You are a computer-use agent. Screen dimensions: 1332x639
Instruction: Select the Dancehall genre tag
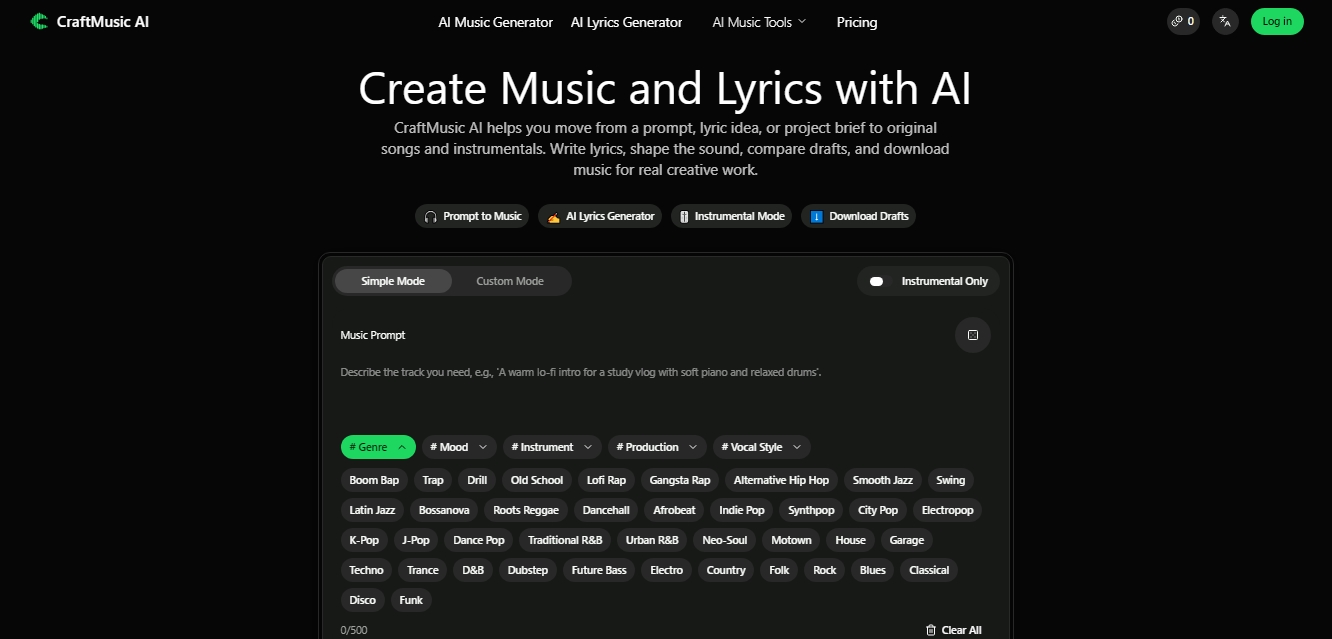pos(606,510)
